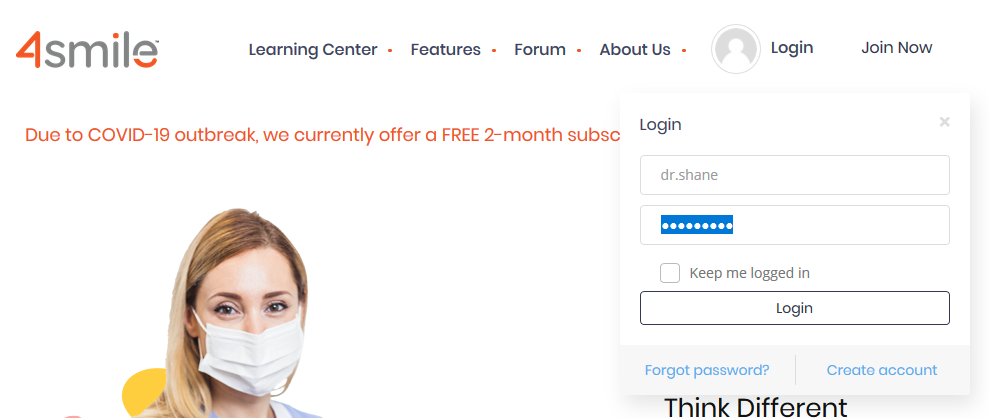Click Join Now in the header
Screen dimensions: 989x418
896,47
